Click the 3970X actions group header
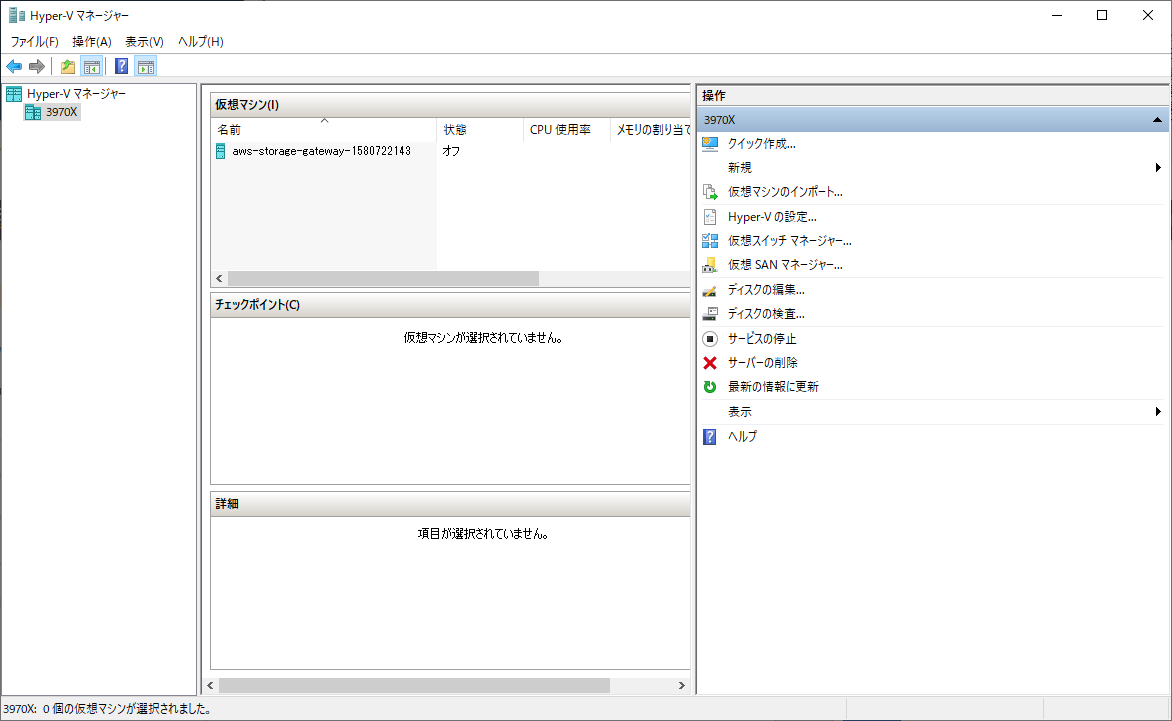Image resolution: width=1172 pixels, height=721 pixels. [x=933, y=120]
